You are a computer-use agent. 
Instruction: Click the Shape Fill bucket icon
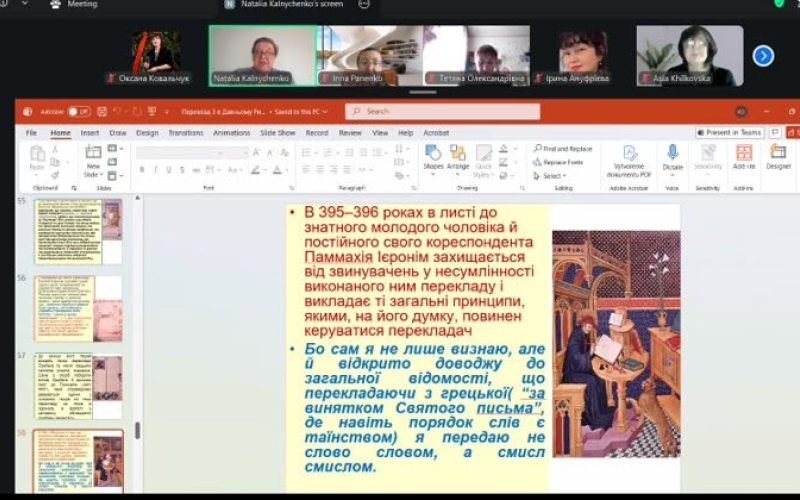[504, 148]
